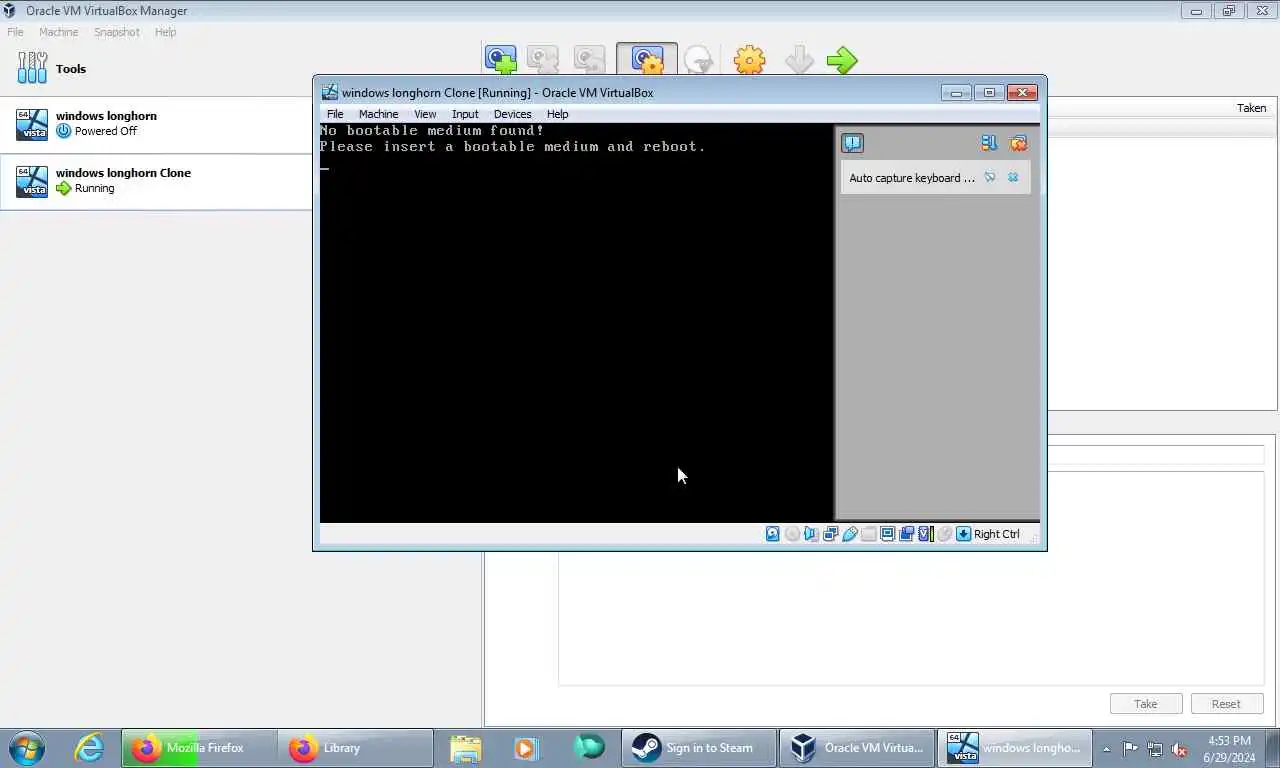
Task: Open View menu in the VM window
Action: pyautogui.click(x=425, y=114)
